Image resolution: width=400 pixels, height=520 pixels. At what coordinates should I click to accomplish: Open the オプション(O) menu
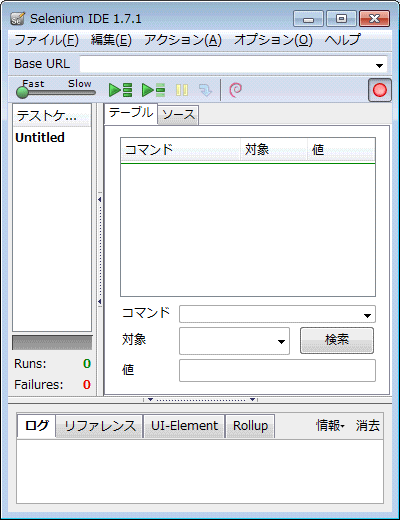[273, 40]
